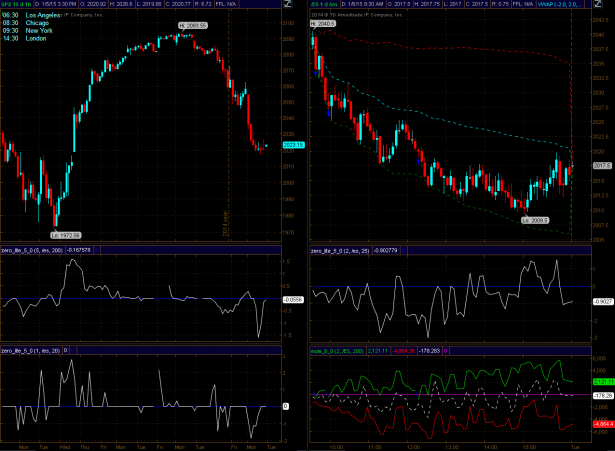Click the red -4,864.4 value tag
The image size is (615, 451).
point(602,424)
